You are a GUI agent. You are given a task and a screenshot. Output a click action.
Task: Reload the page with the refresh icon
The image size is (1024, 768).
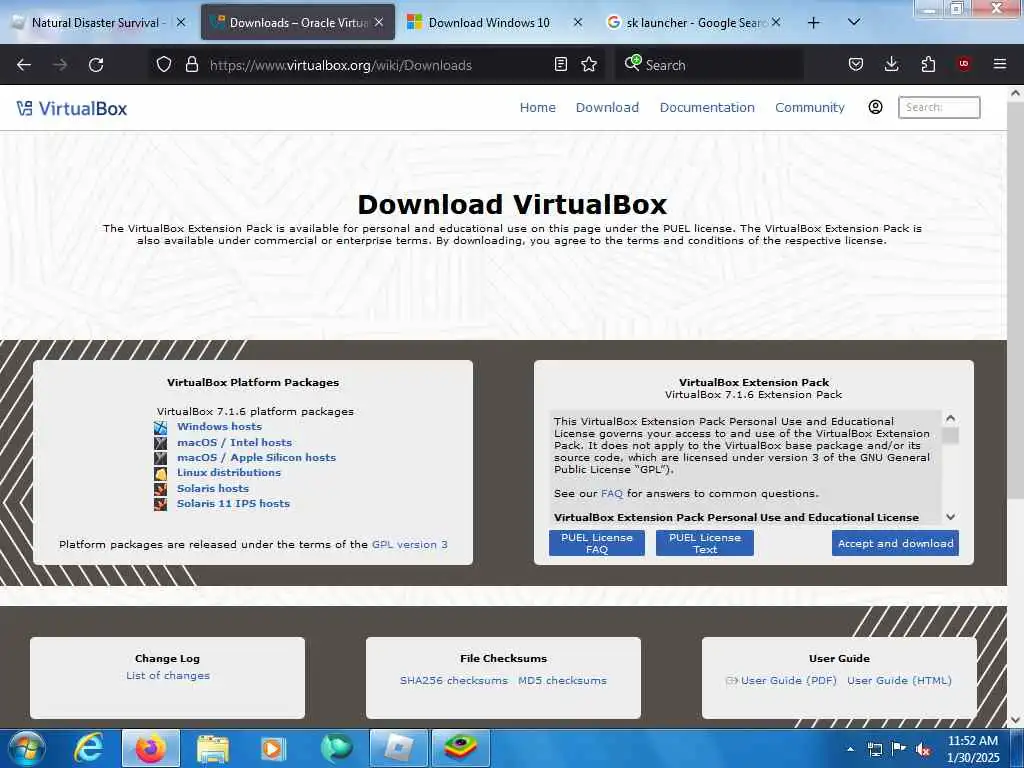(96, 65)
